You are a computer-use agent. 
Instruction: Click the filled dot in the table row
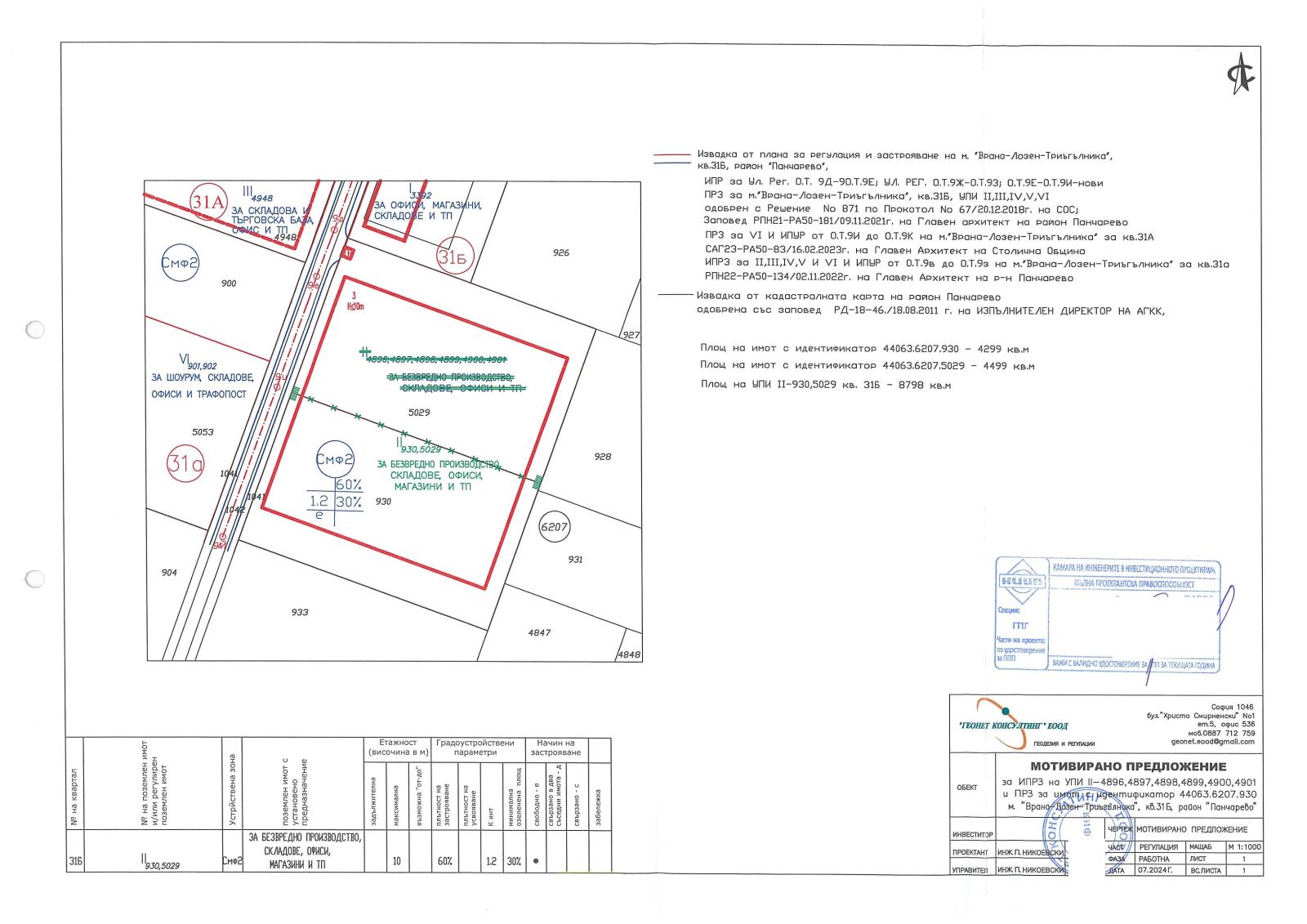coord(536,861)
